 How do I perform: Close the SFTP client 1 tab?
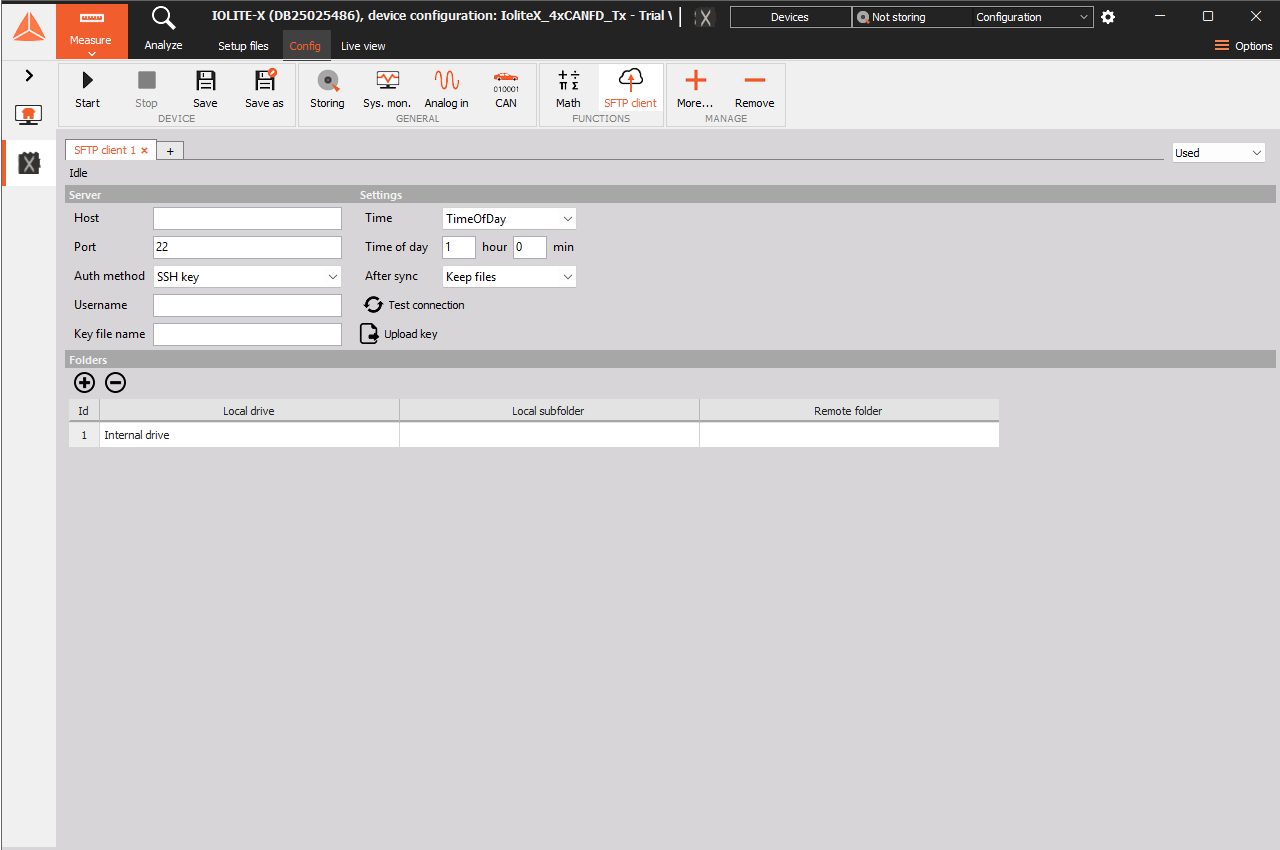coord(145,150)
